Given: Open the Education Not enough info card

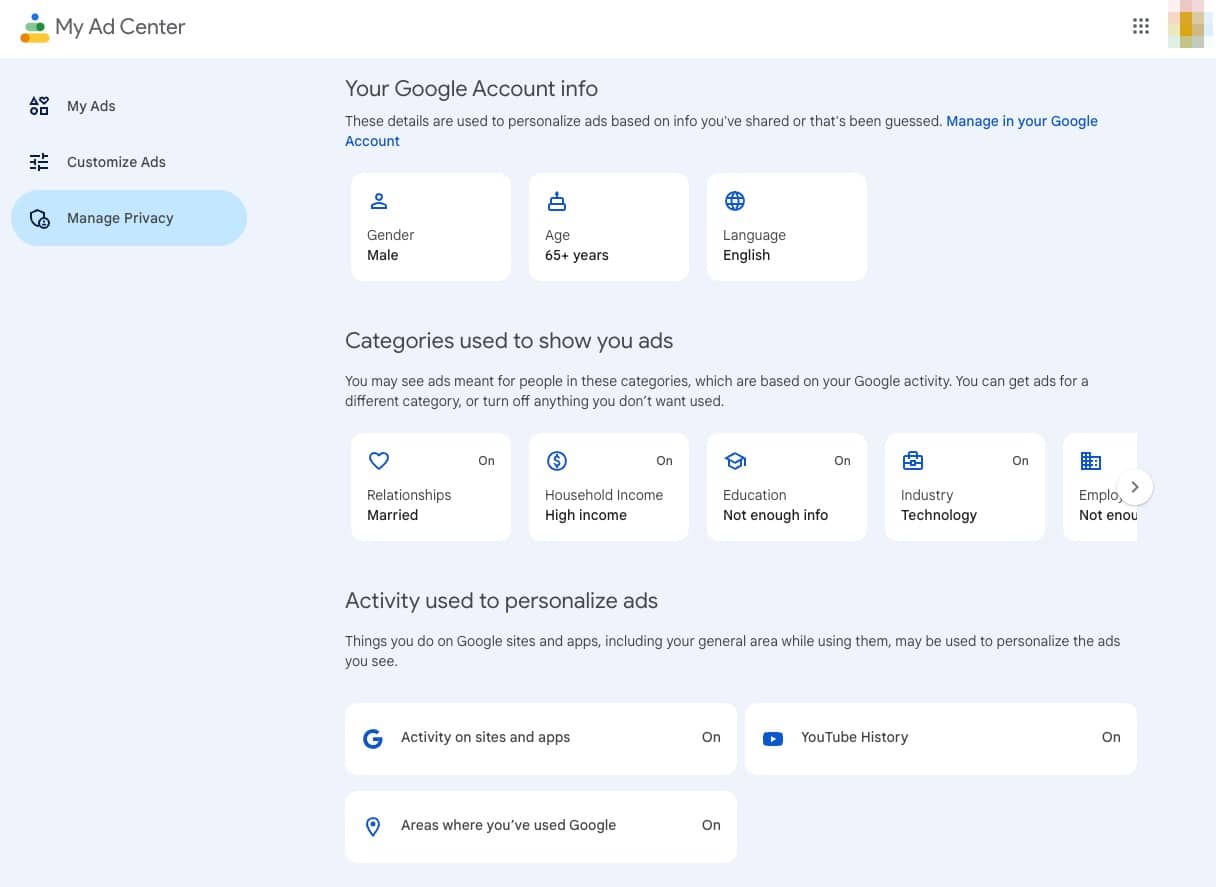Looking at the screenshot, I should [x=787, y=487].
